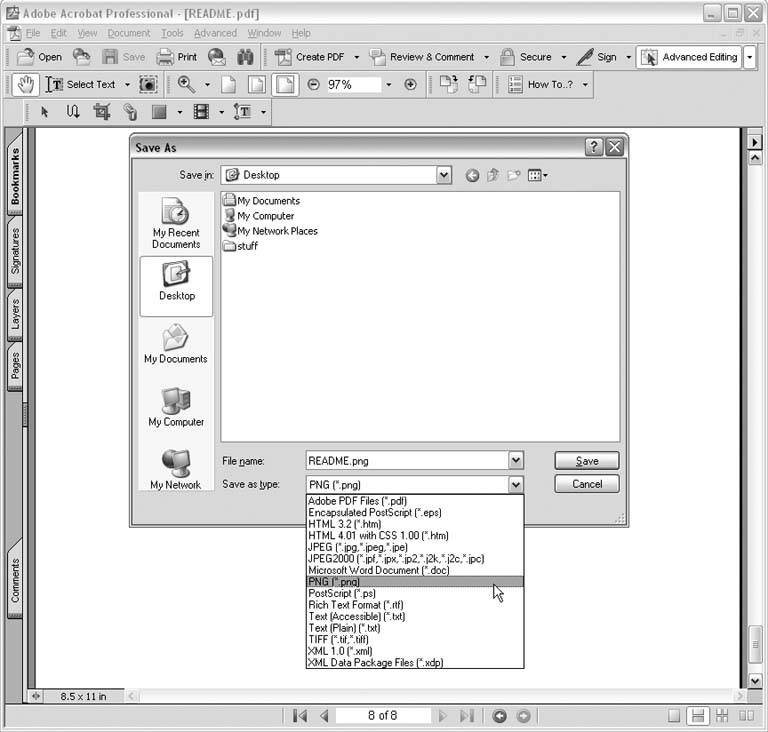Select Rich Text Format option
768x732 pixels.
coord(354,605)
